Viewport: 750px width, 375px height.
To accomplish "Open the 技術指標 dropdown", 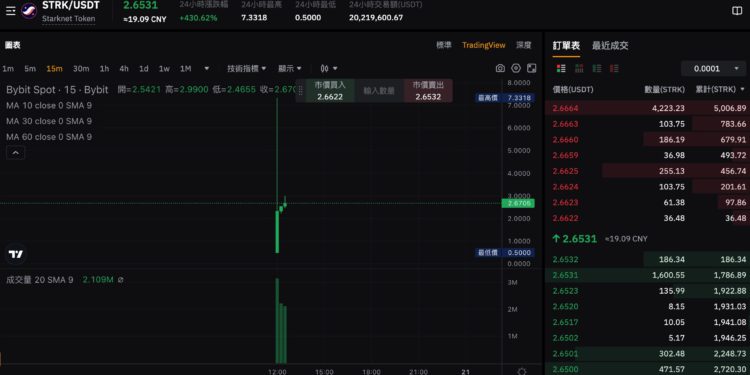I will click(247, 68).
